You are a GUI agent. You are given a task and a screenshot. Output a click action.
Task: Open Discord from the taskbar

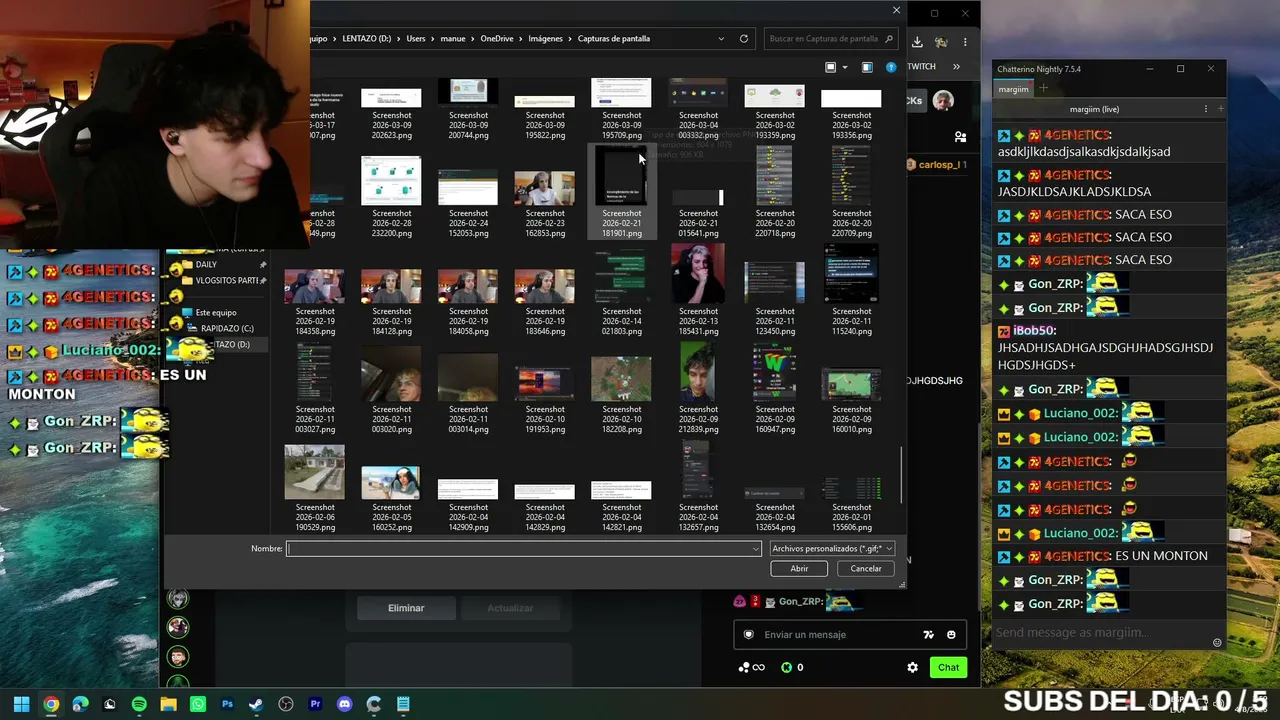tap(344, 704)
